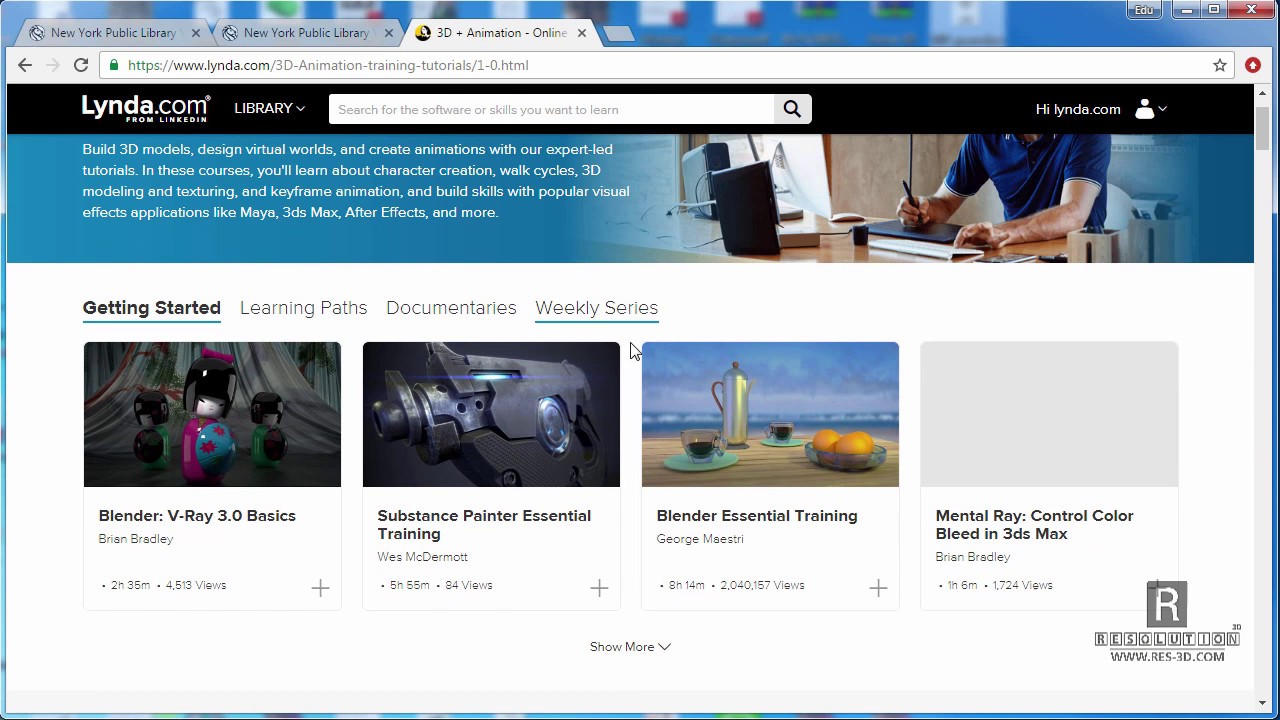Screen dimensions: 1280x720
Task: Click the browser Back arrow
Action: [25, 65]
